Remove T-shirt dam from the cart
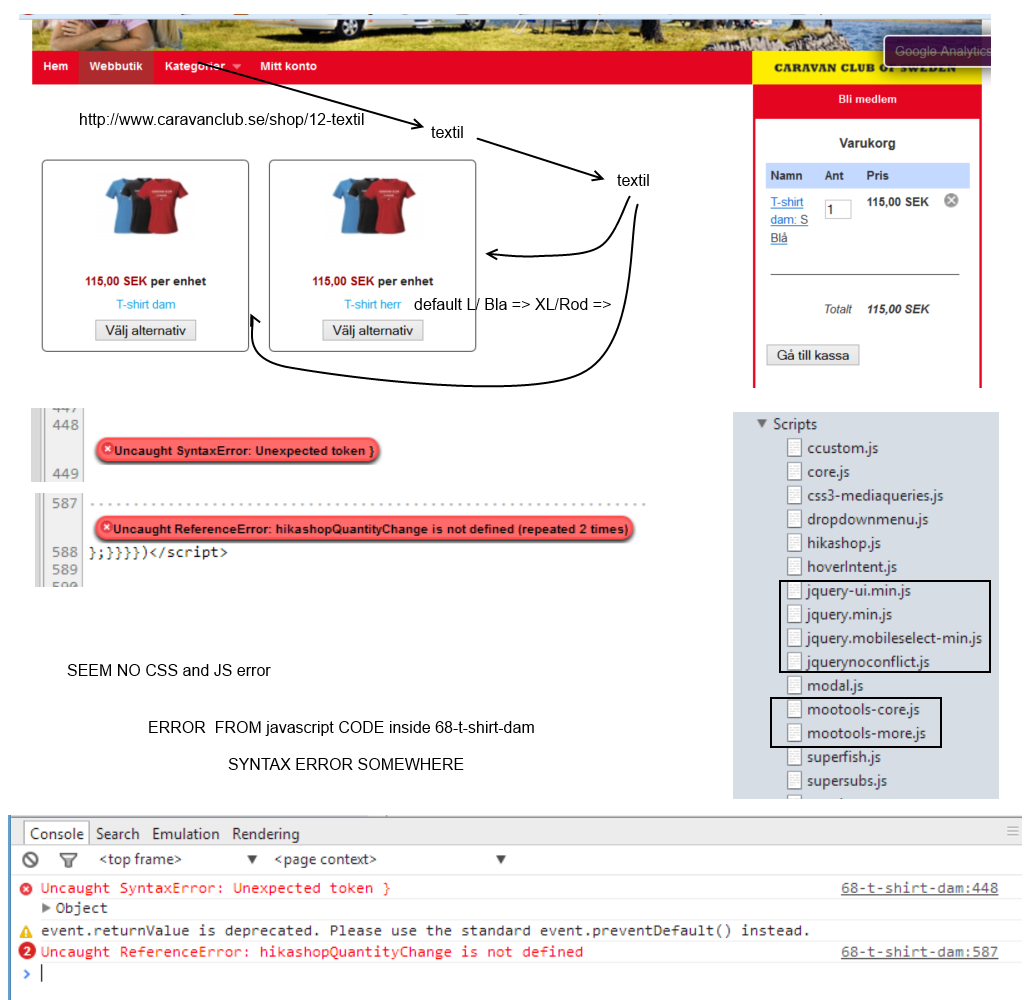Screen dimensions: 1030x1000 (951, 200)
